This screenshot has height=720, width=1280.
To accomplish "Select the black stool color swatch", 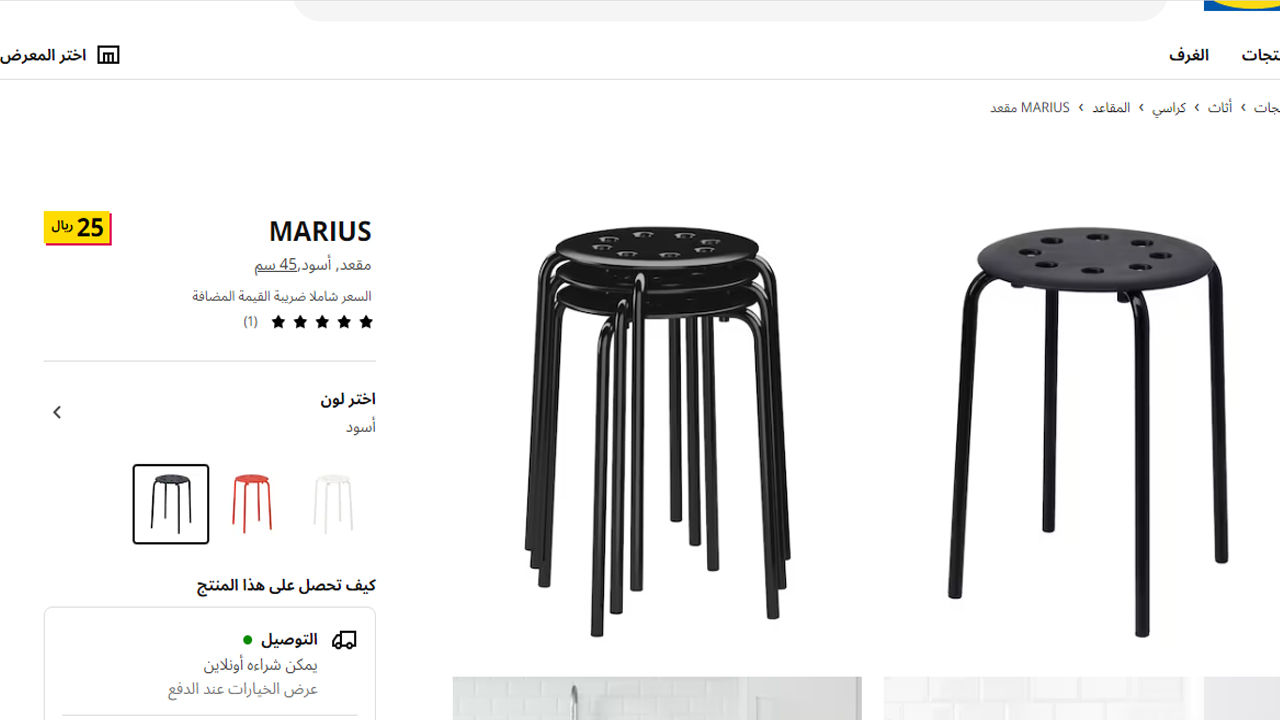I will click(x=171, y=504).
